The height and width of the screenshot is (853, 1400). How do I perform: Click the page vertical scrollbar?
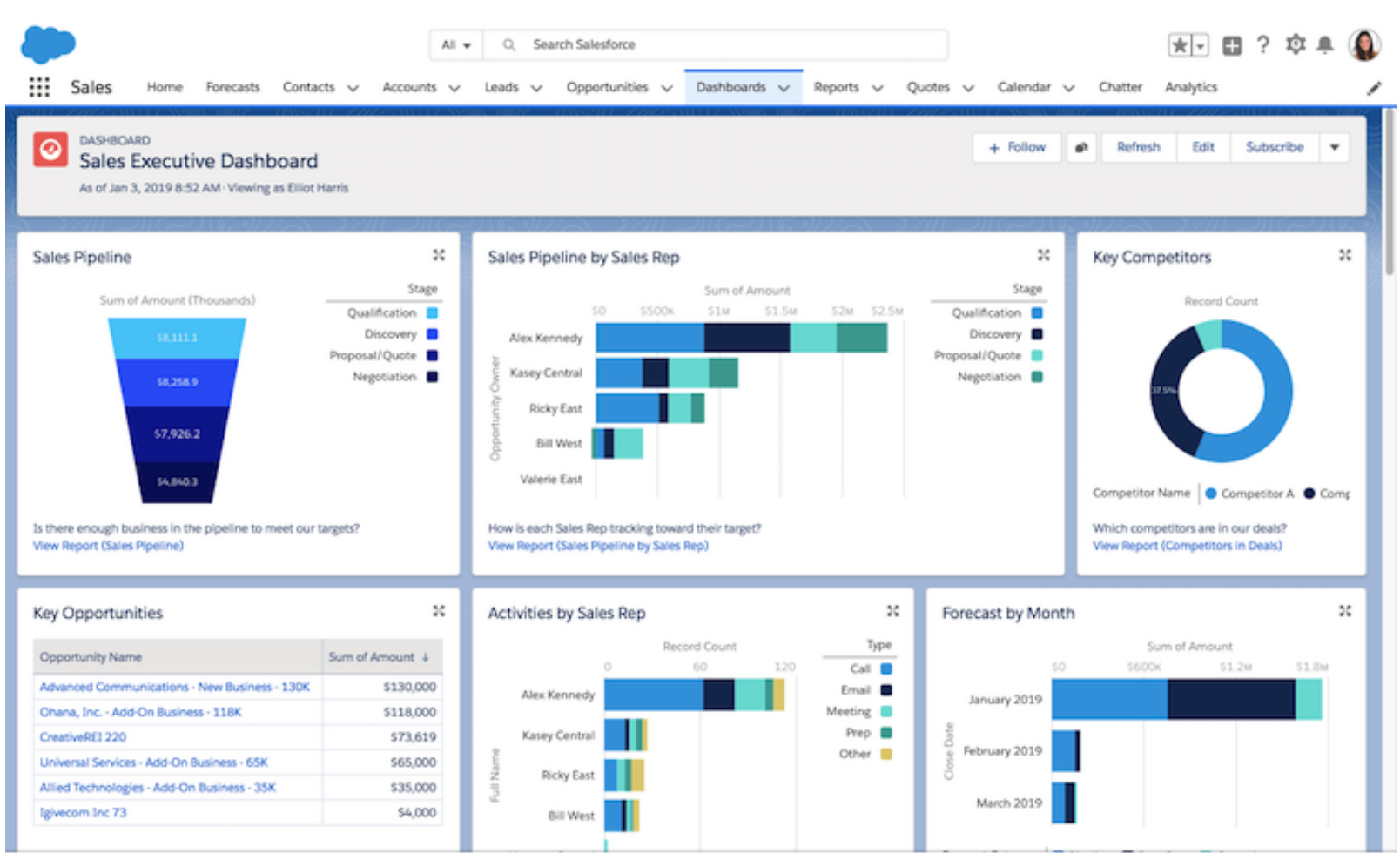(x=1390, y=191)
